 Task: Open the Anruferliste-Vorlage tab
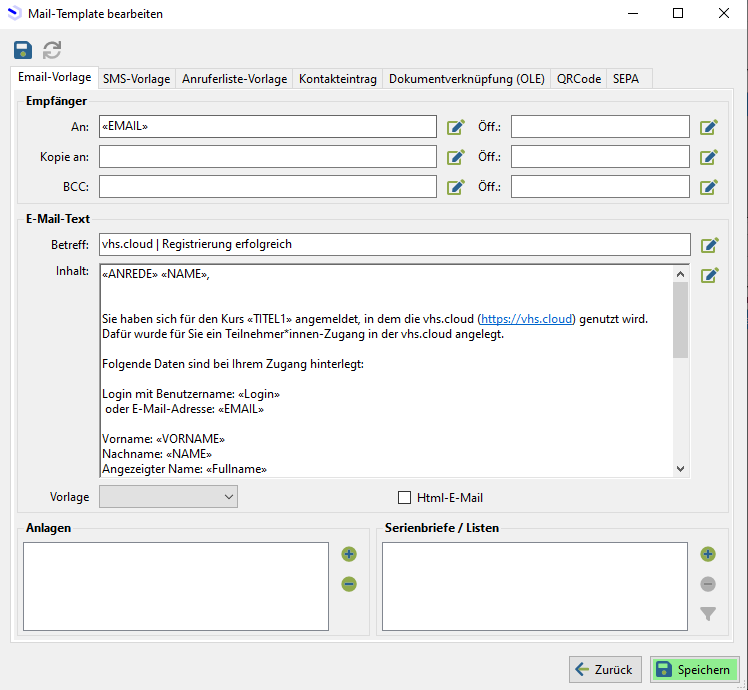234,79
